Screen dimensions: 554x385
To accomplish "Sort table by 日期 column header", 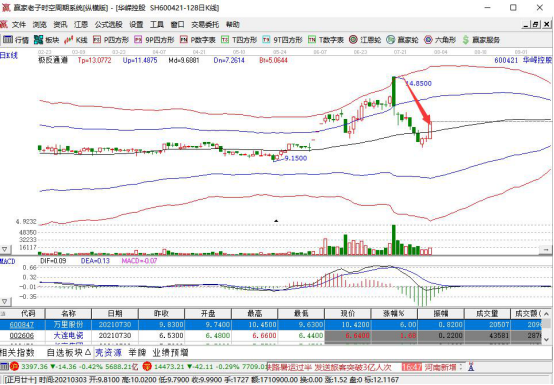I will [x=115, y=314].
